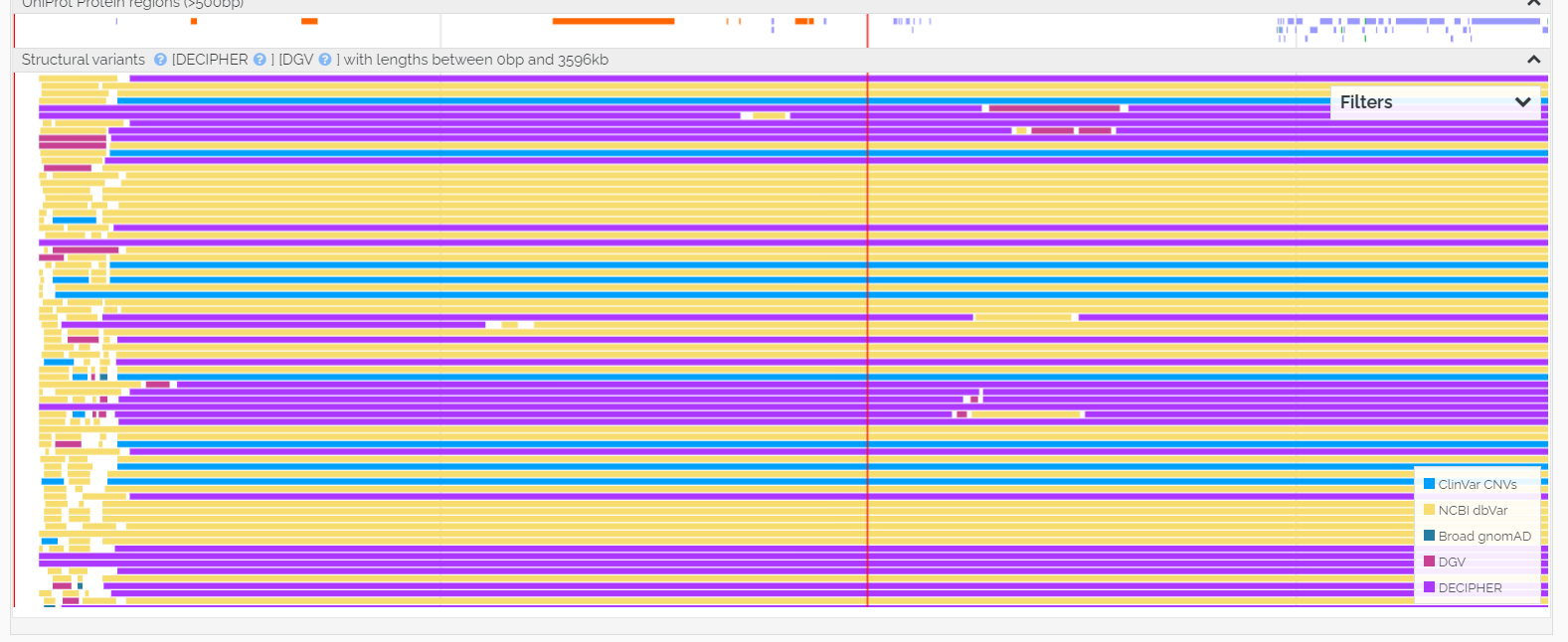Collapse the Structural variants track
The width and height of the screenshot is (1568, 642).
point(1534,60)
